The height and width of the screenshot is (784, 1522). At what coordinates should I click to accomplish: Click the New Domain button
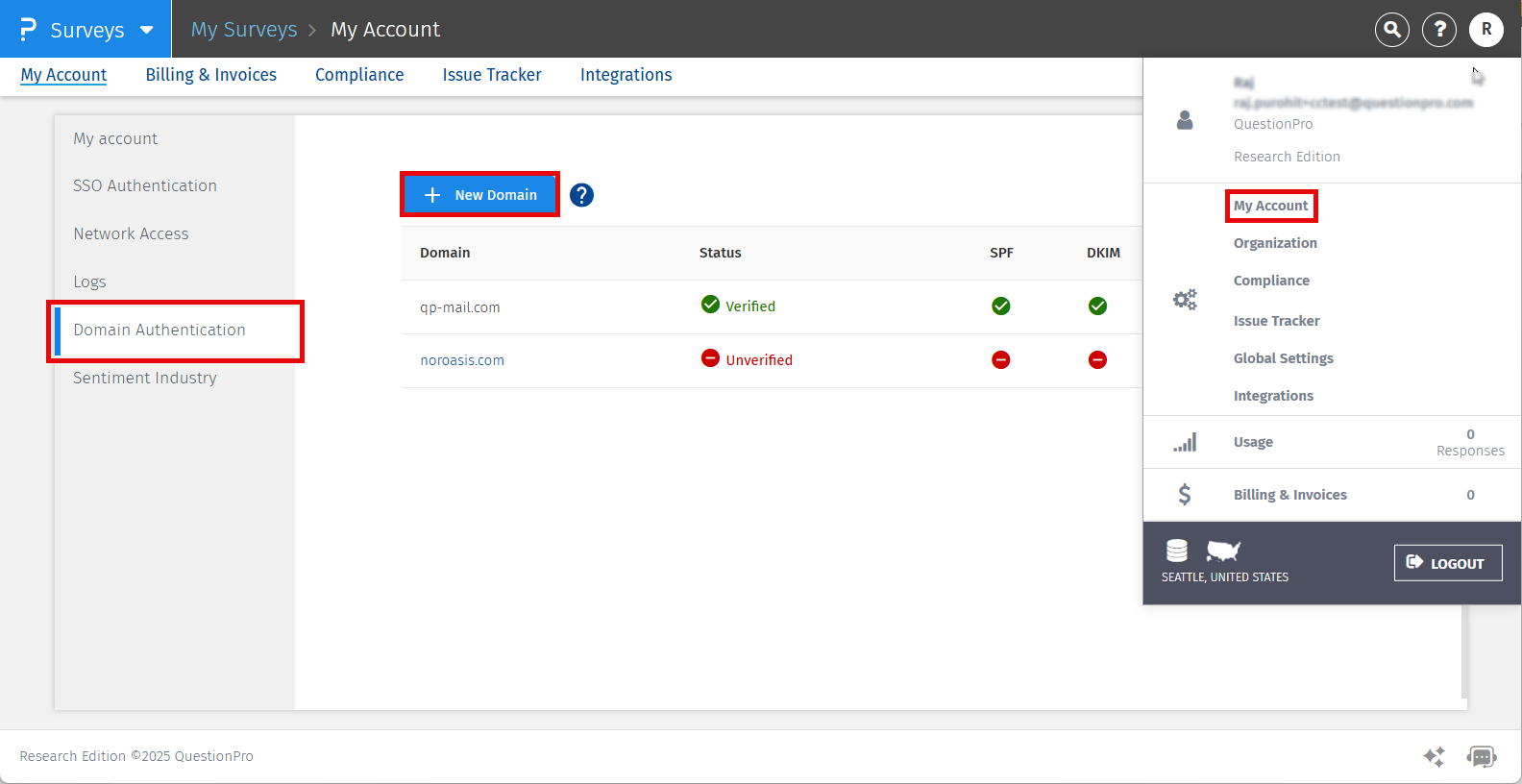(479, 195)
